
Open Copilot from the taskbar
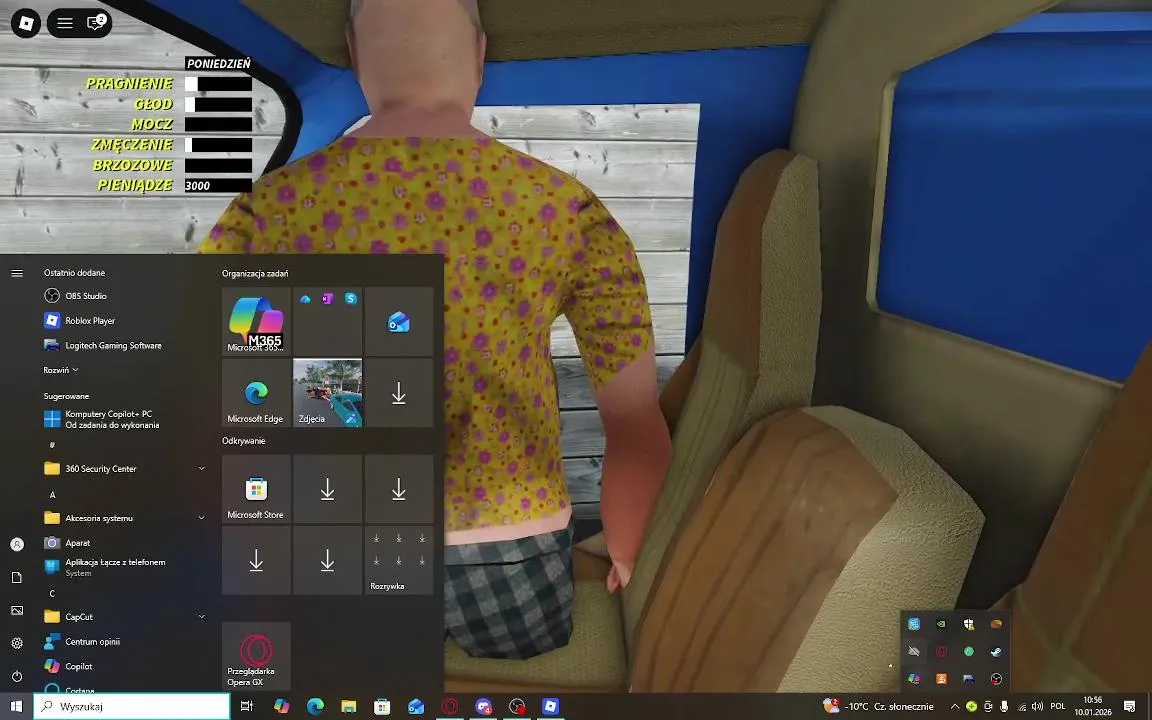281,706
